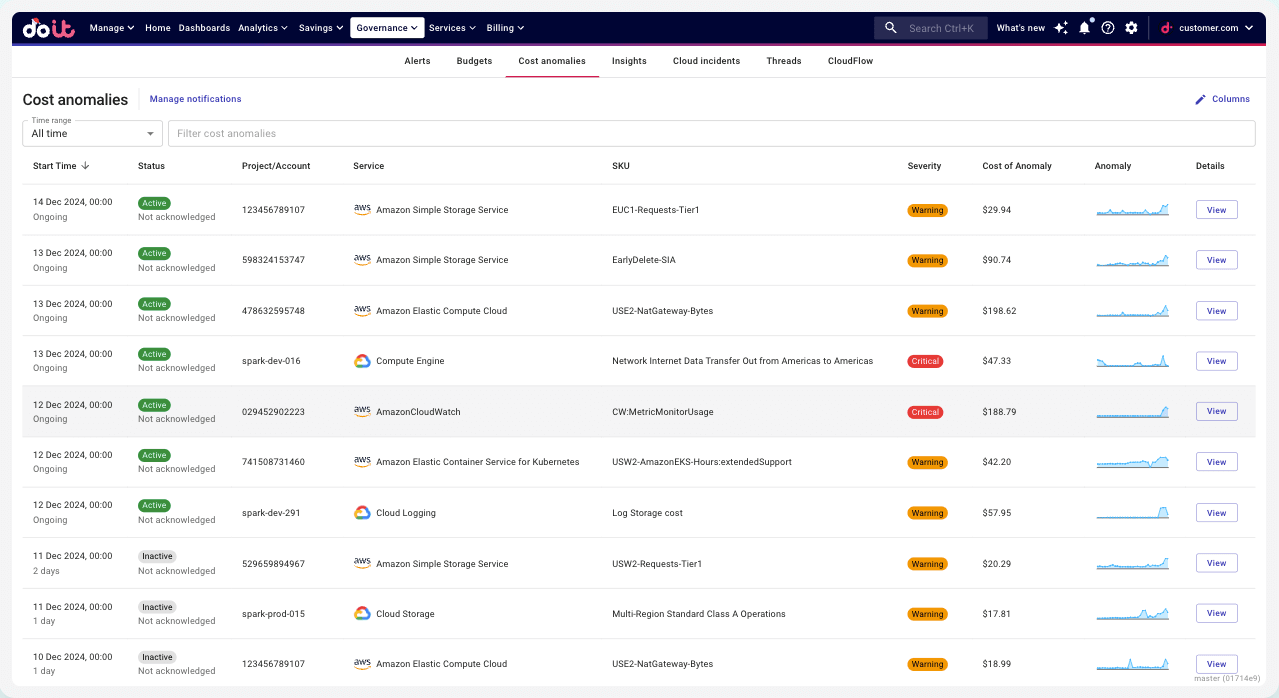
Task: Click the Manage notifications link
Action: click(195, 99)
